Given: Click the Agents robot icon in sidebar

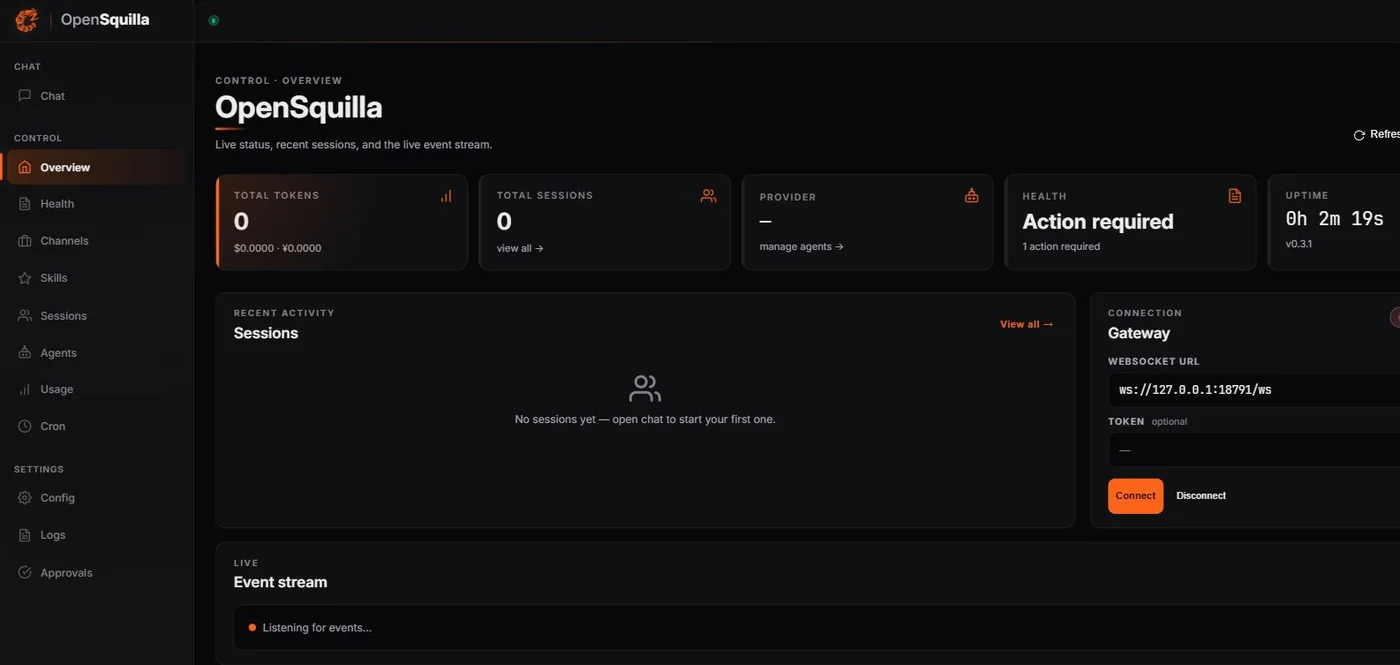Looking at the screenshot, I should [25, 353].
